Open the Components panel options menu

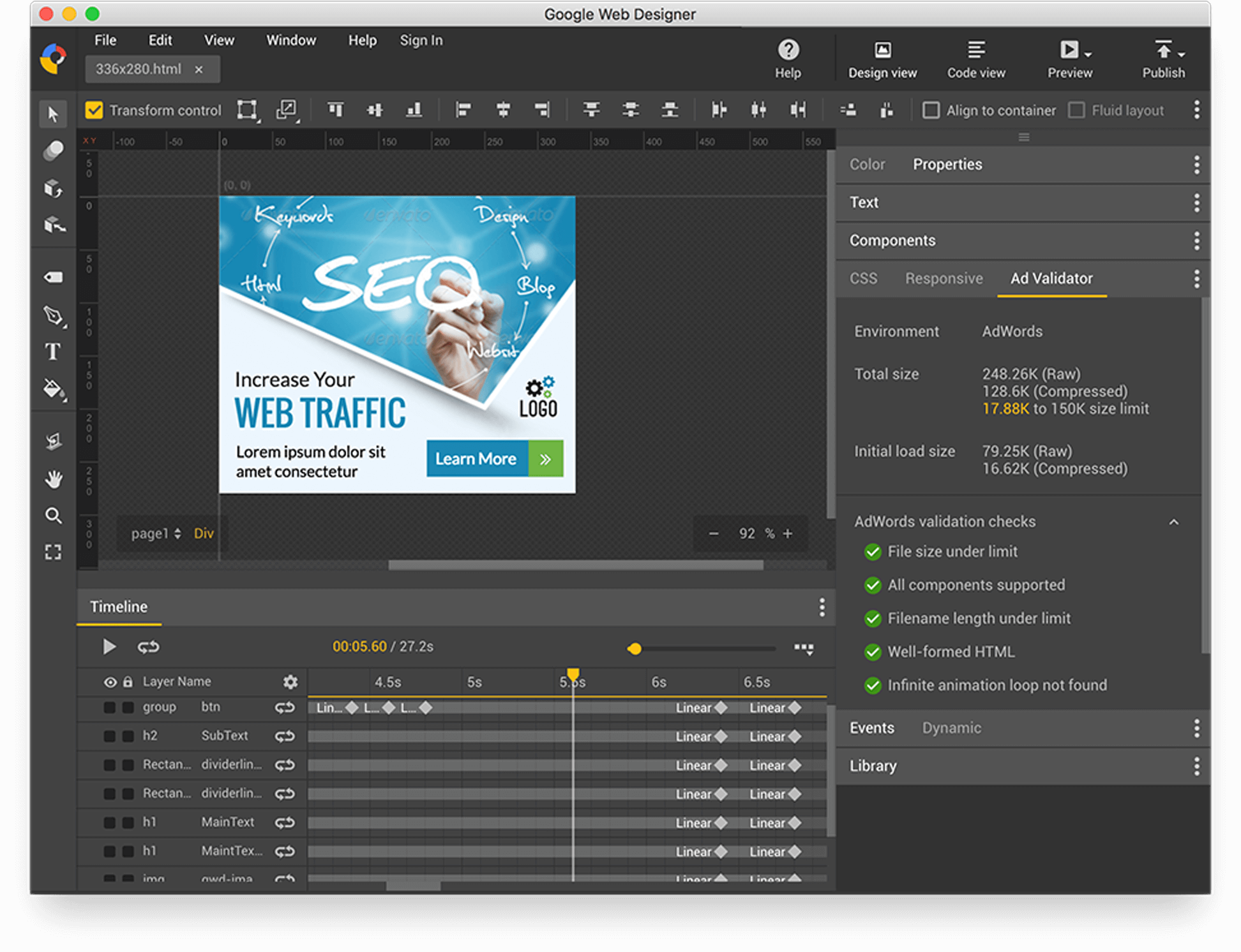pyautogui.click(x=1196, y=241)
